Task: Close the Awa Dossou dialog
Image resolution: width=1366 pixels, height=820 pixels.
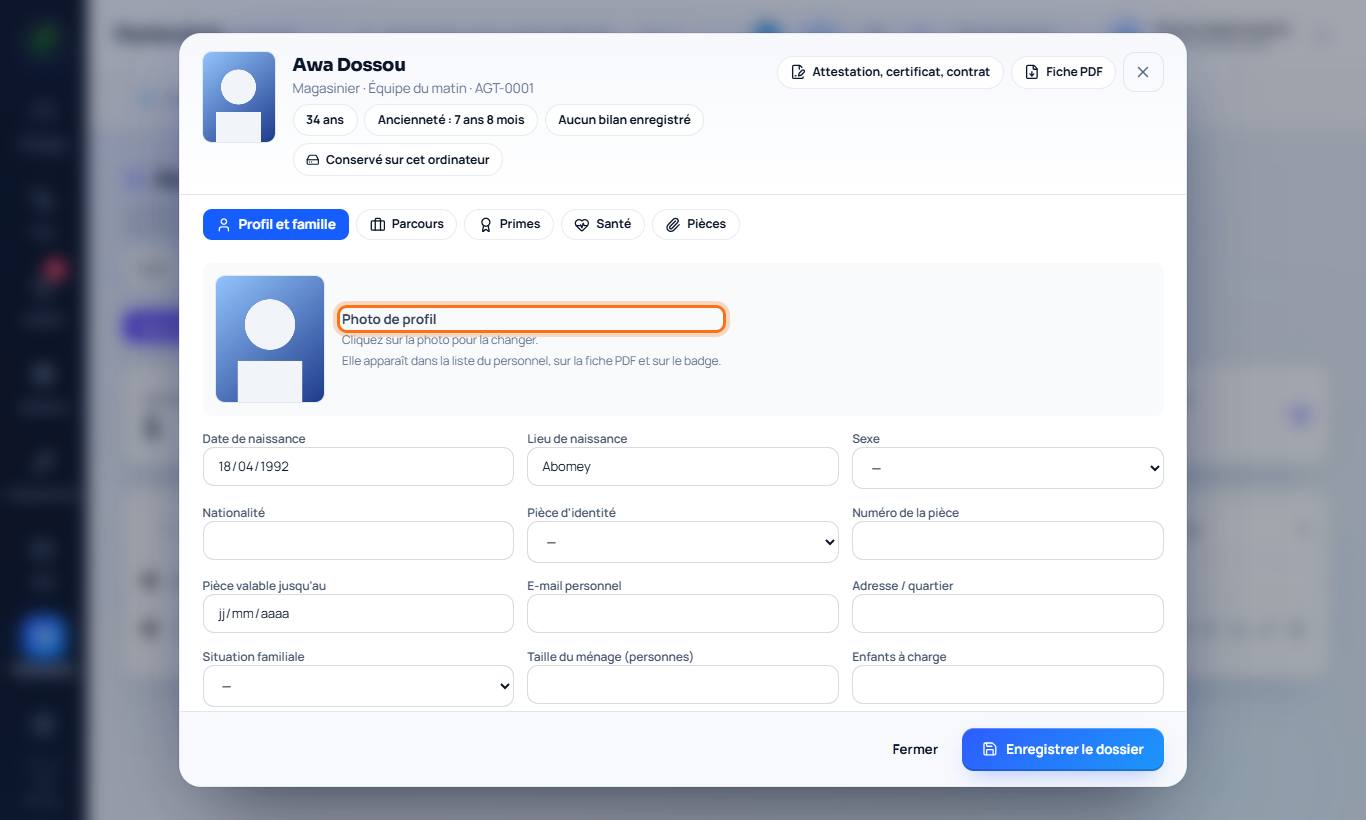Action: coord(1143,72)
